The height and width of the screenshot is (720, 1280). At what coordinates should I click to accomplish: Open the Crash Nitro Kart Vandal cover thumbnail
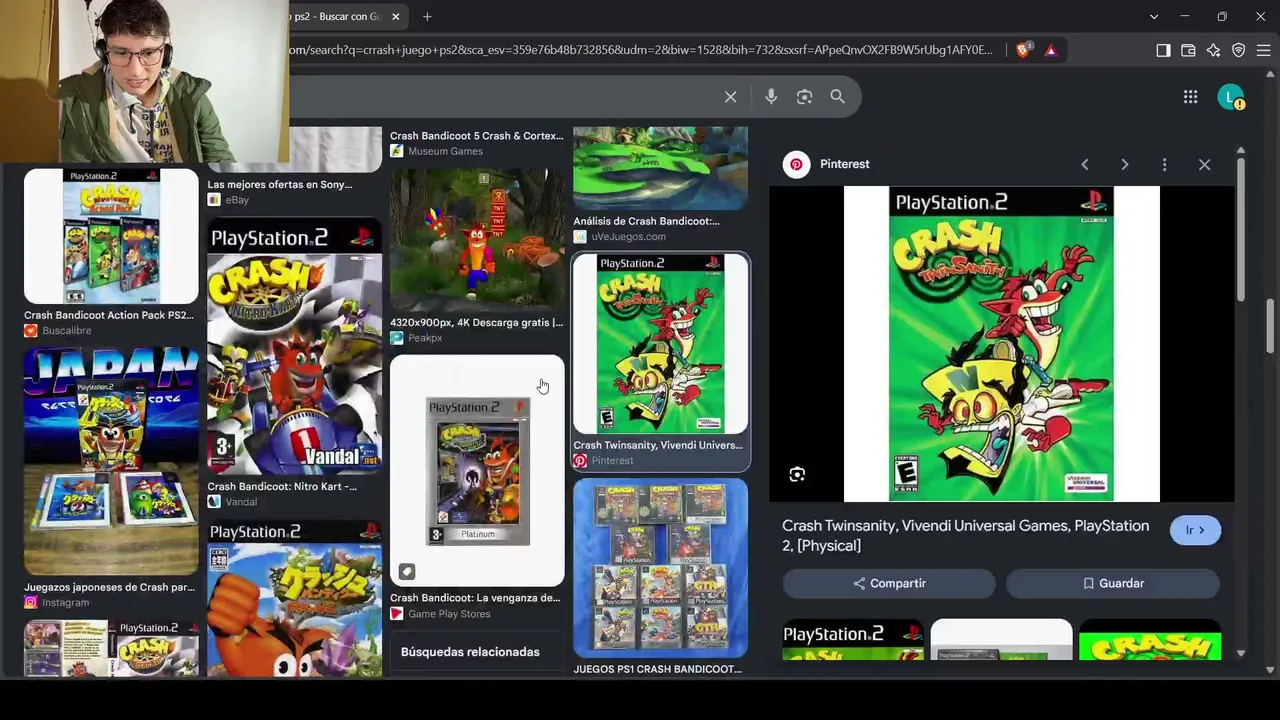[294, 347]
